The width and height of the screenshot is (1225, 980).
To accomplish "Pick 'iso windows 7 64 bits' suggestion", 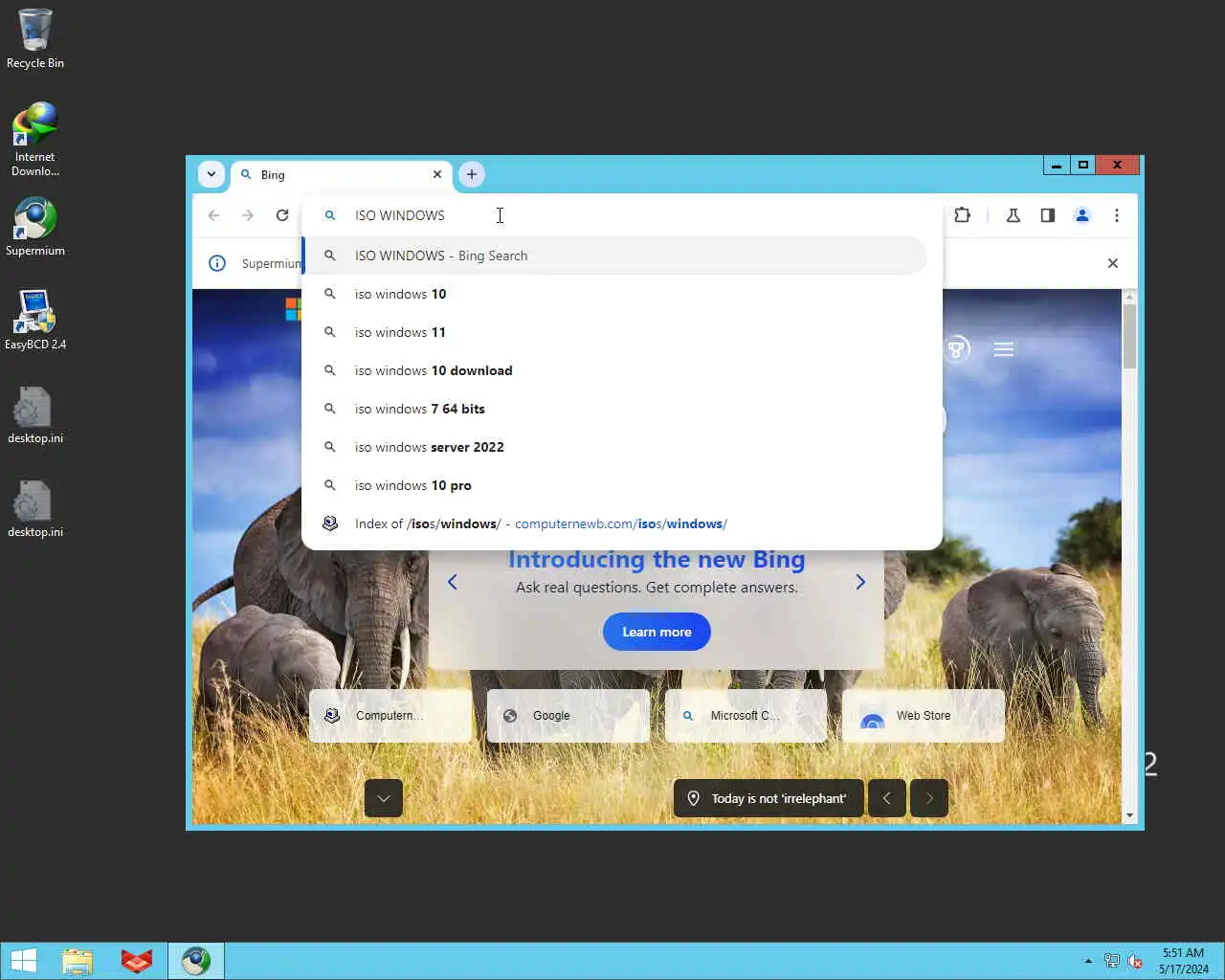I will (x=615, y=409).
